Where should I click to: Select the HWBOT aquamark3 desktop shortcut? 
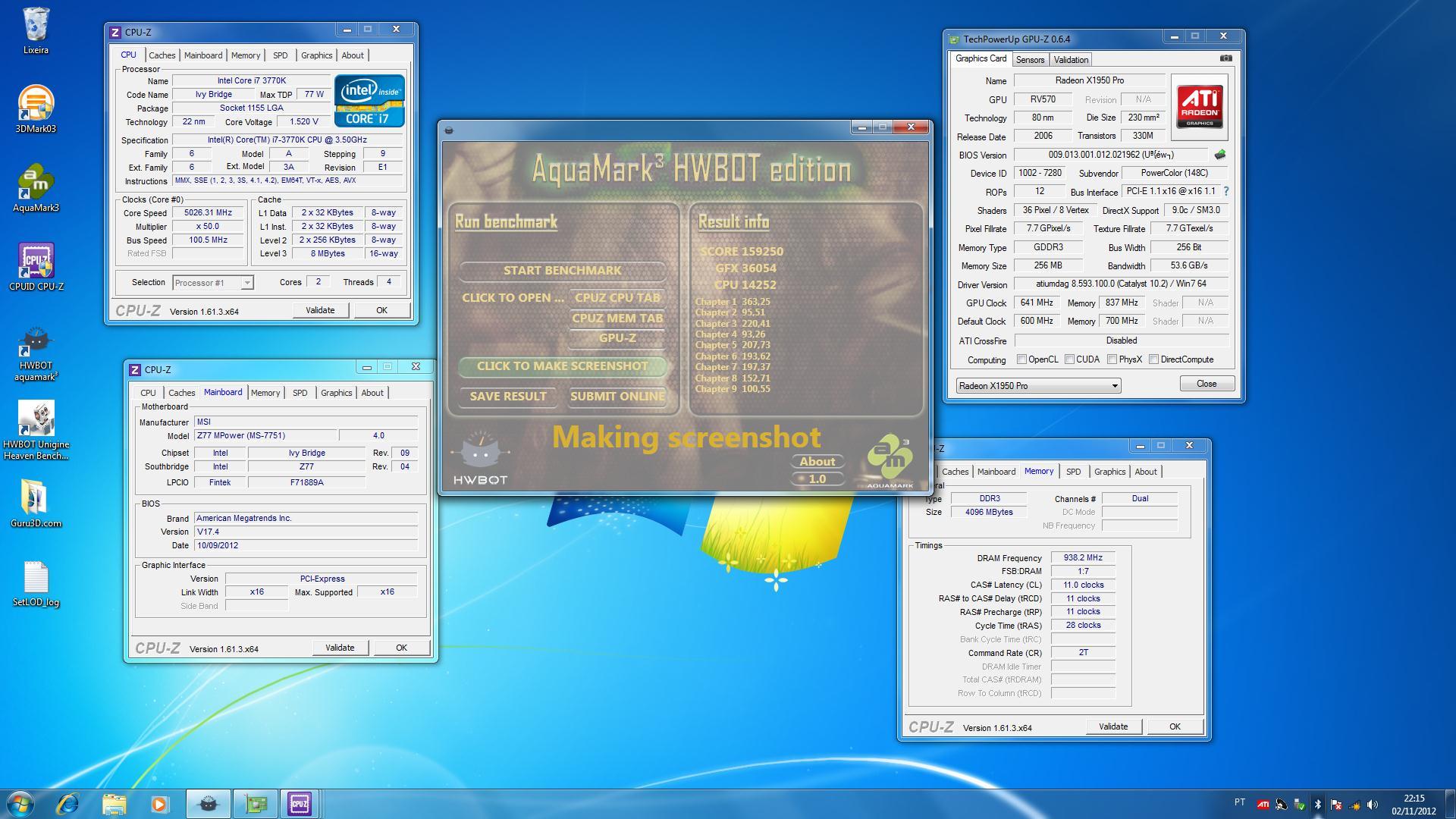(x=36, y=354)
